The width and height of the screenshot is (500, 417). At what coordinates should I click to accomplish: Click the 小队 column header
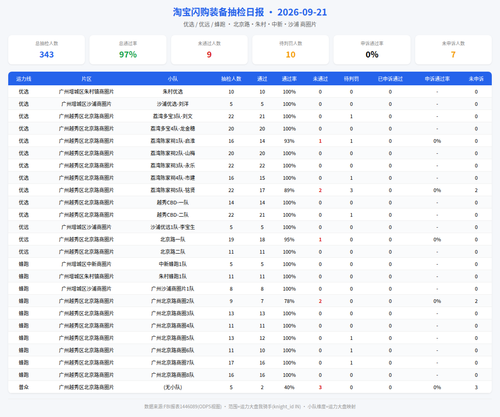pyautogui.click(x=173, y=79)
